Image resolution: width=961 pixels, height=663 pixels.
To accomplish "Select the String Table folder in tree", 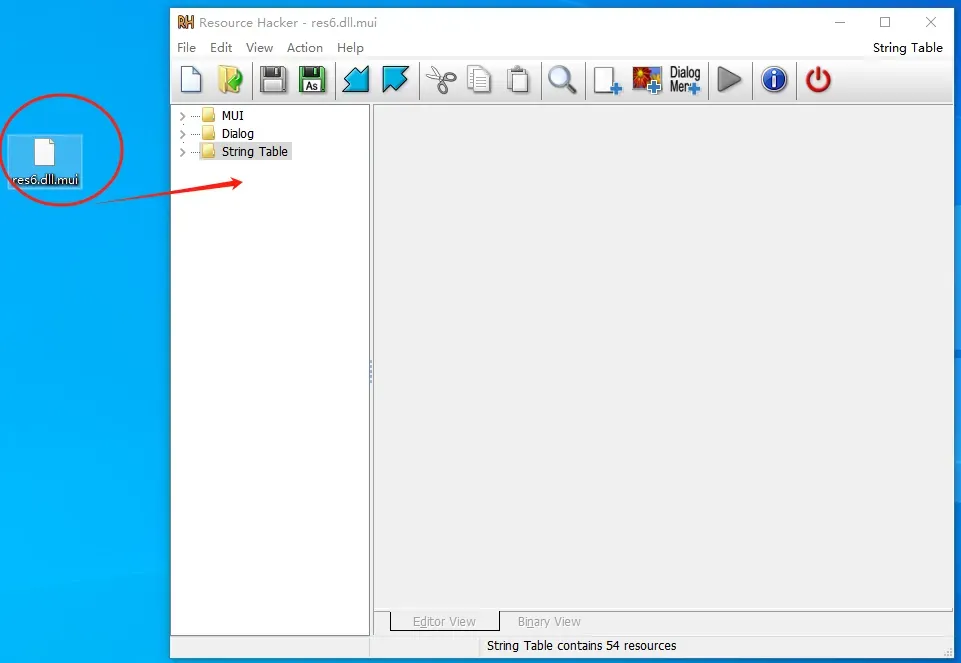I will click(x=245, y=151).
